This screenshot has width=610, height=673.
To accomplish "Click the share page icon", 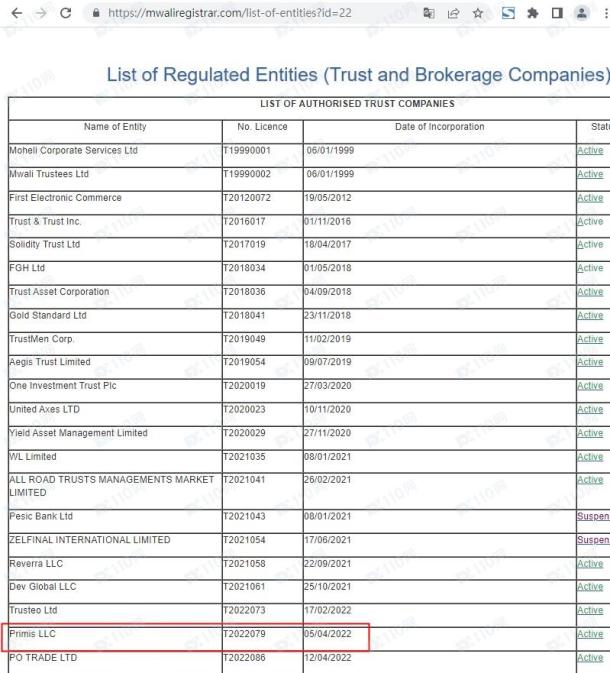I will [x=453, y=13].
